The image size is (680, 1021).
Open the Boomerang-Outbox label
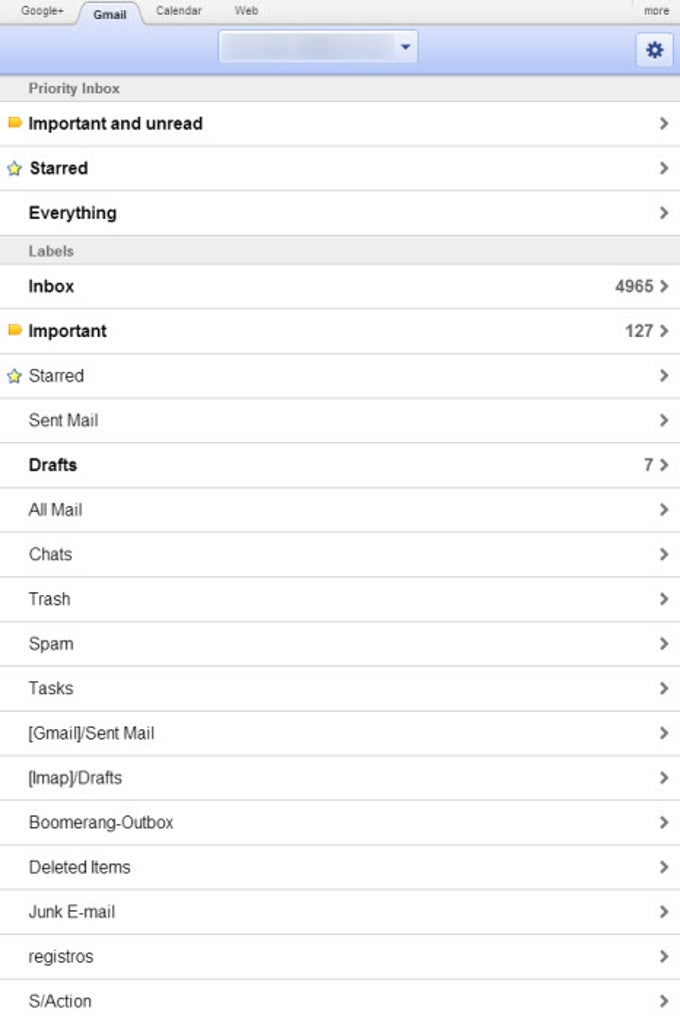340,822
